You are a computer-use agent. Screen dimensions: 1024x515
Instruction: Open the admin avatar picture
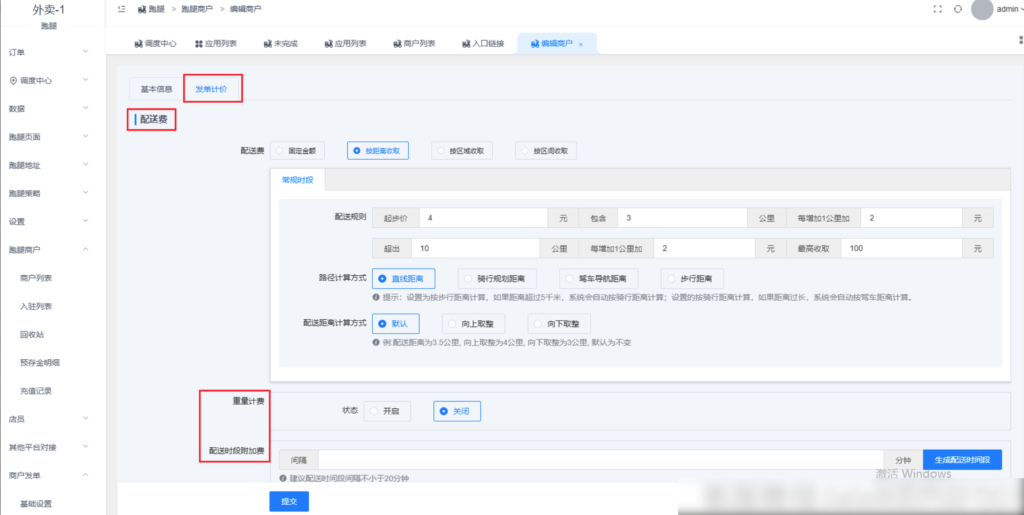(982, 9)
